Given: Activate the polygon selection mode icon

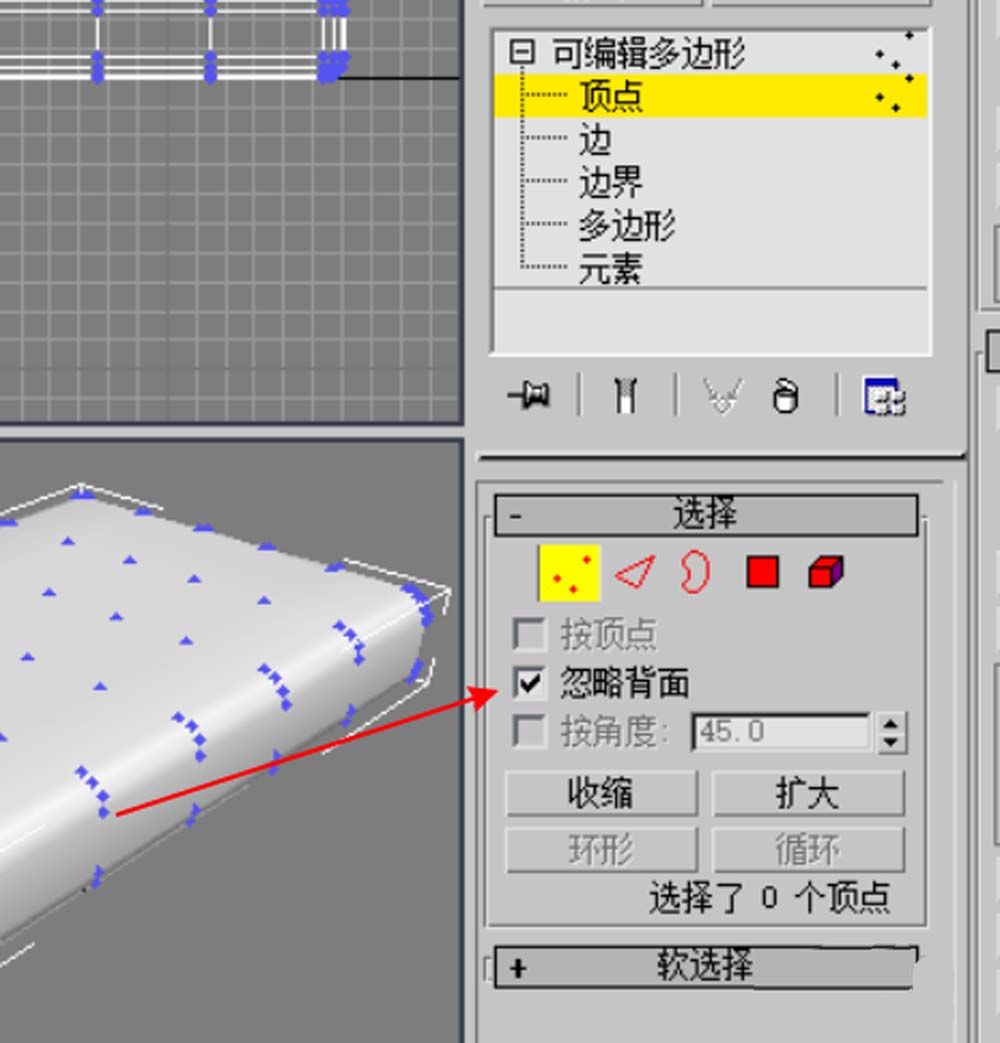Looking at the screenshot, I should pyautogui.click(x=762, y=572).
